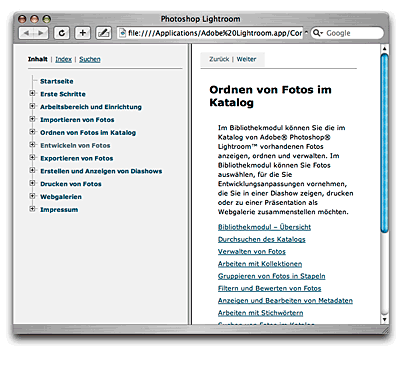Open the Durchsuchen des Katalogs link
The width and height of the screenshot is (400, 370).
pyautogui.click(x=262, y=239)
